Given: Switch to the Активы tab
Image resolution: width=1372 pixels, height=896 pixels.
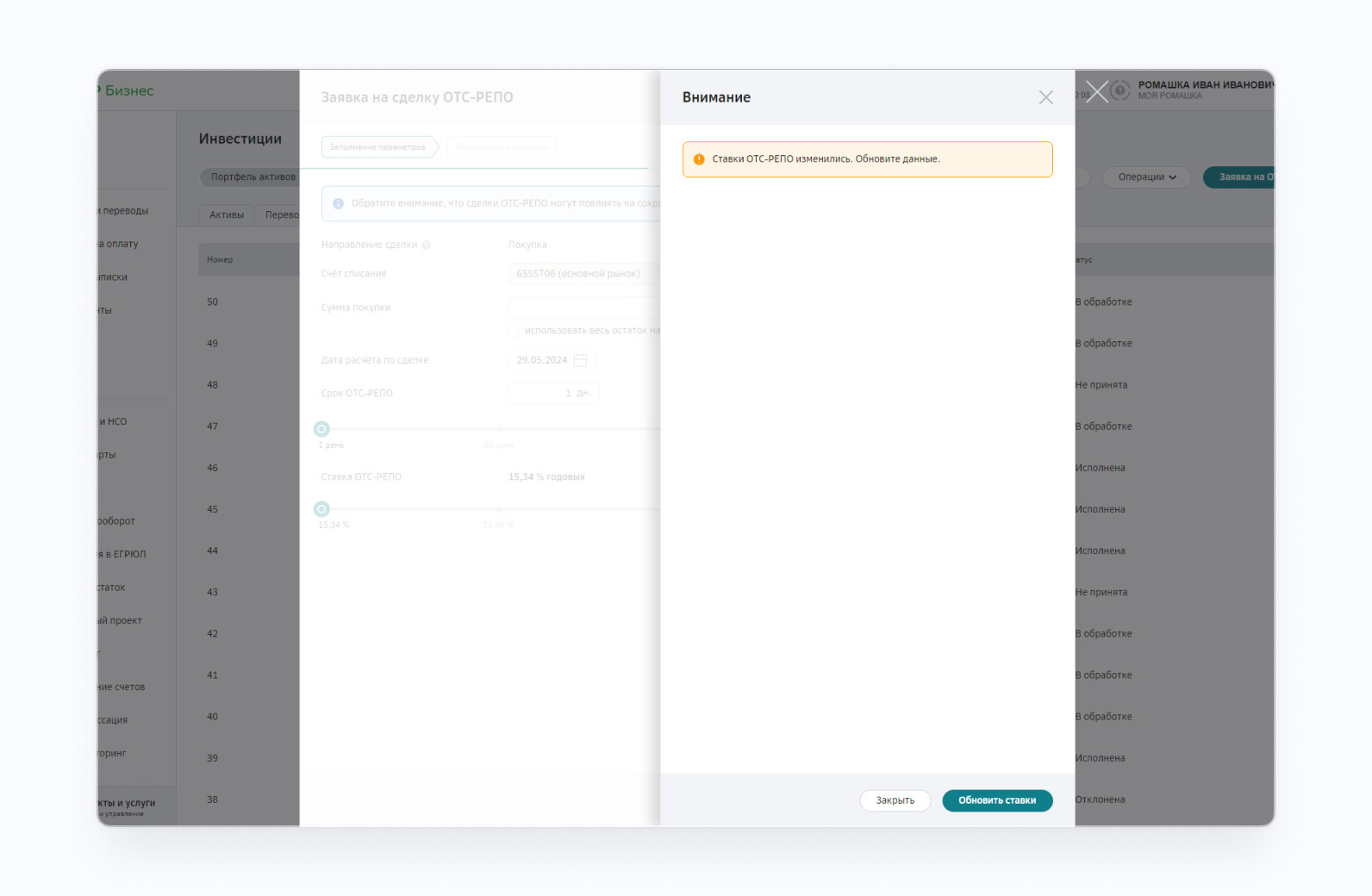Looking at the screenshot, I should point(227,215).
